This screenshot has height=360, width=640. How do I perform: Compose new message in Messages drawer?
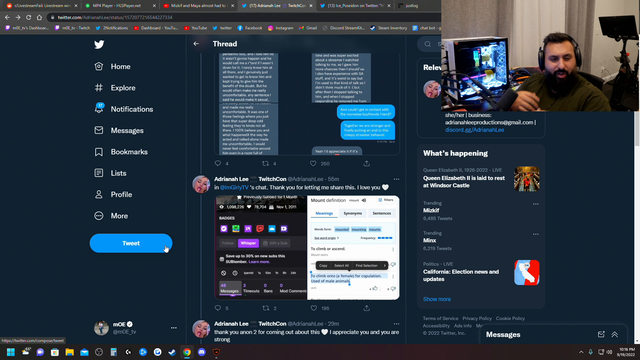point(601,334)
